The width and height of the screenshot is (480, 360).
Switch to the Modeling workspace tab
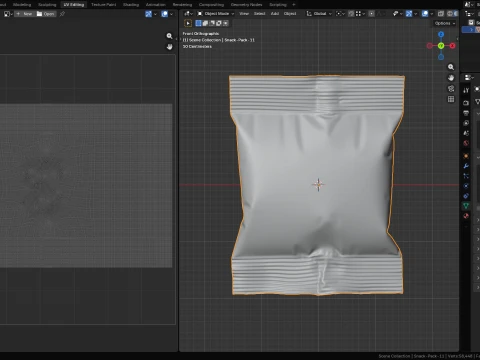pyautogui.click(x=22, y=5)
